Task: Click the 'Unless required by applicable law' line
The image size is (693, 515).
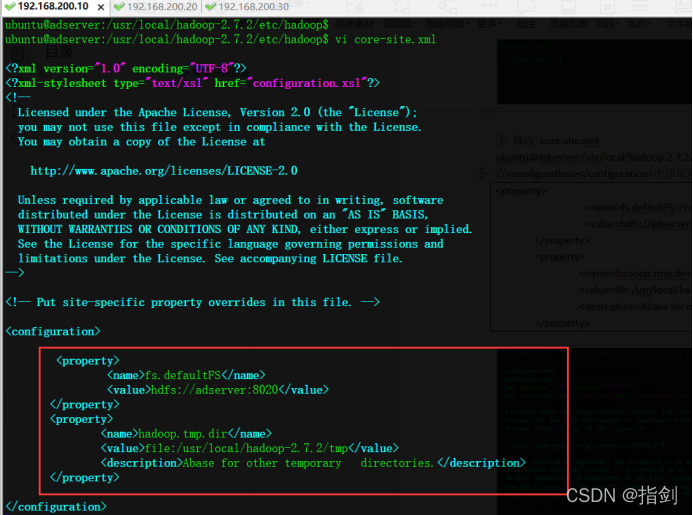Action: point(230,200)
